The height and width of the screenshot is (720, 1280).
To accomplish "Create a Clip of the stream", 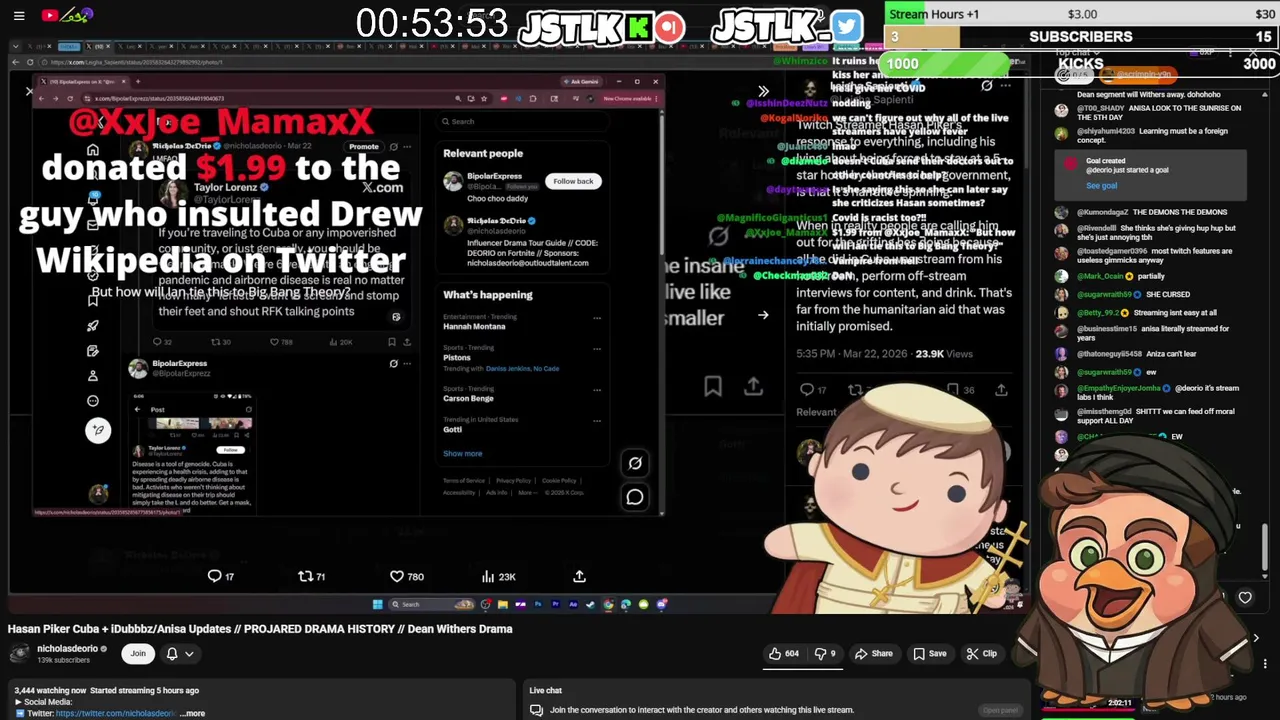I will (x=981, y=654).
